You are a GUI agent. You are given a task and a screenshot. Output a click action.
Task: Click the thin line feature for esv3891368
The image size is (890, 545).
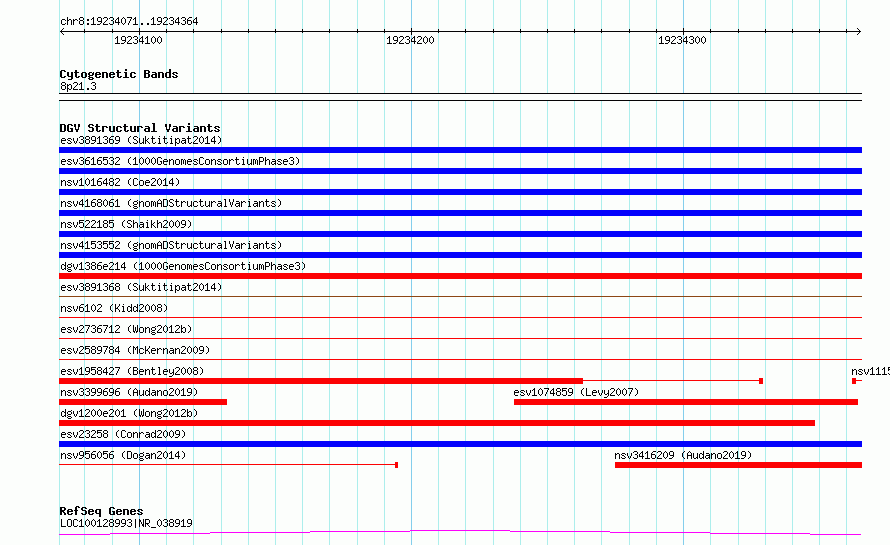460,296
